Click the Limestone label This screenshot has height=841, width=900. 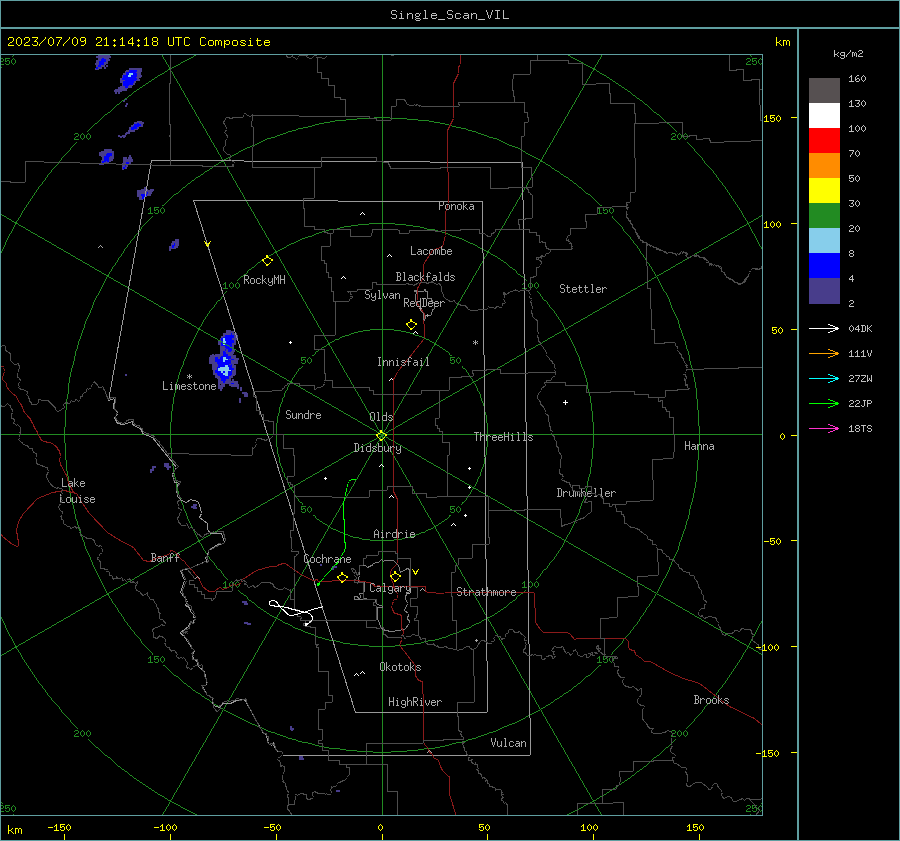click(x=189, y=386)
